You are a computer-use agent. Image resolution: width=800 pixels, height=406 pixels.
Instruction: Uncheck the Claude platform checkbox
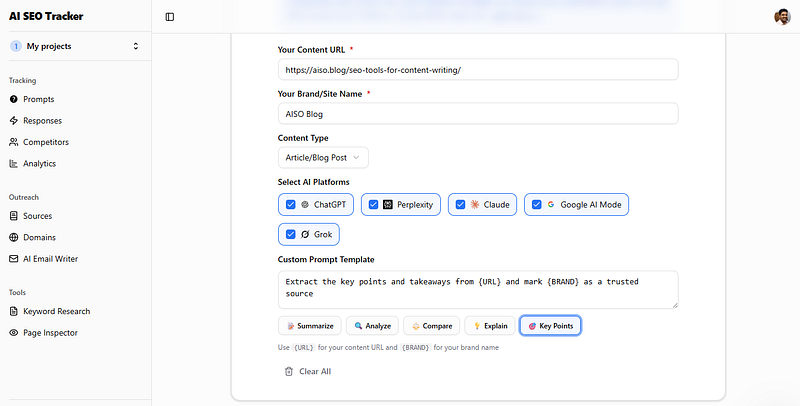[460, 205]
